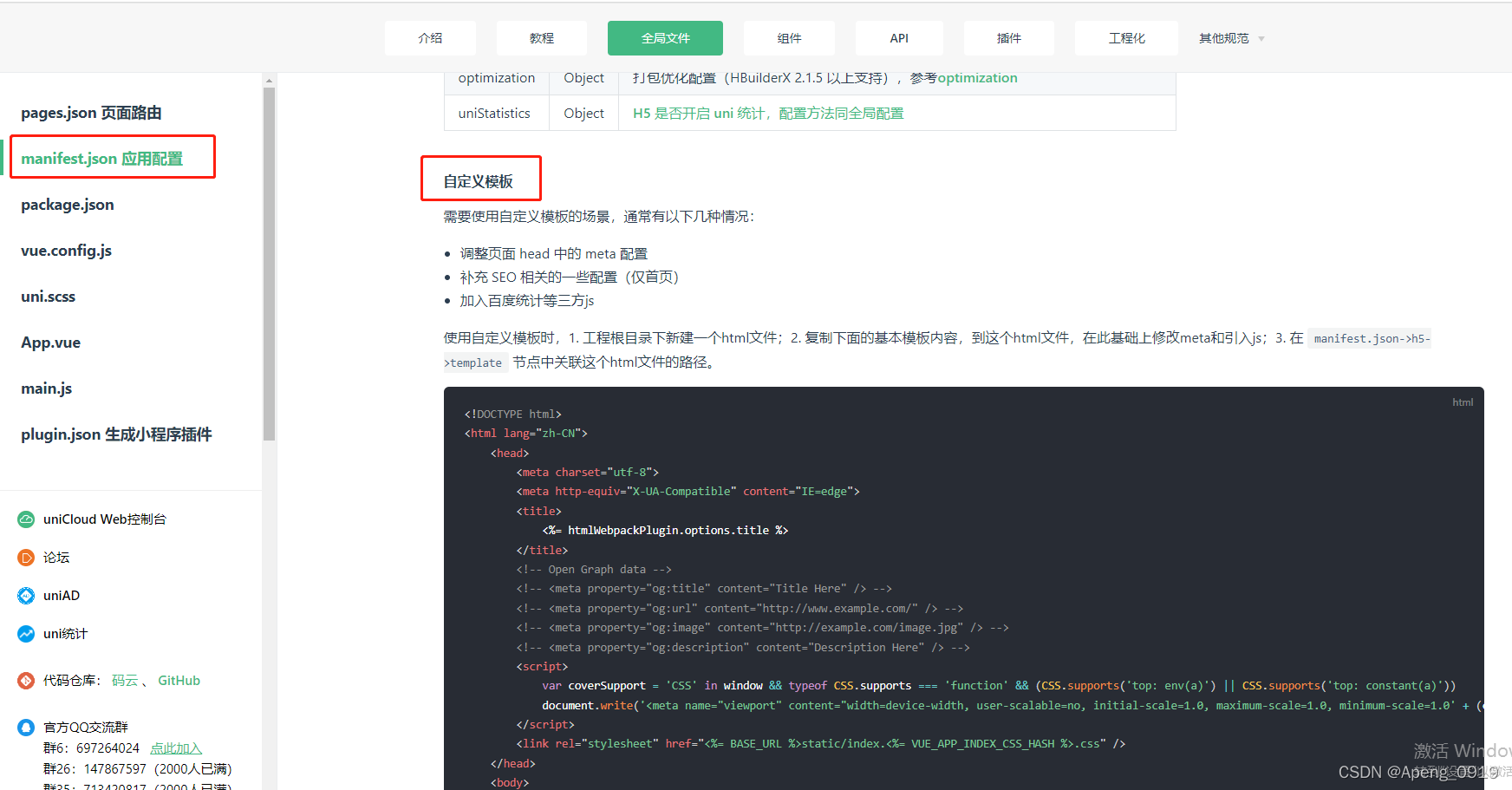Click the 加入百度统计等三方js bullet
The width and height of the screenshot is (1512, 790).
point(527,301)
